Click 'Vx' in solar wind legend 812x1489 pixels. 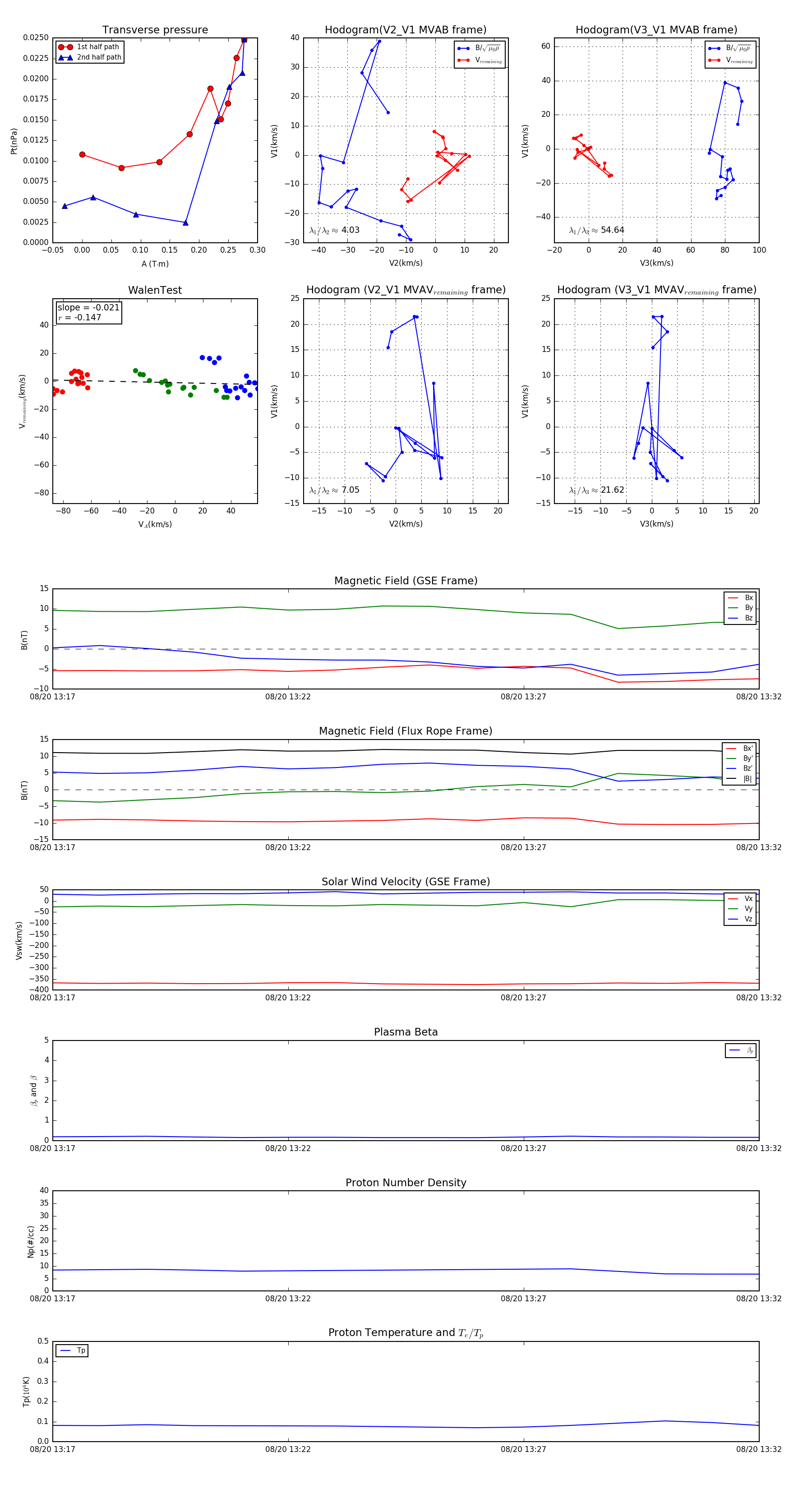748,899
